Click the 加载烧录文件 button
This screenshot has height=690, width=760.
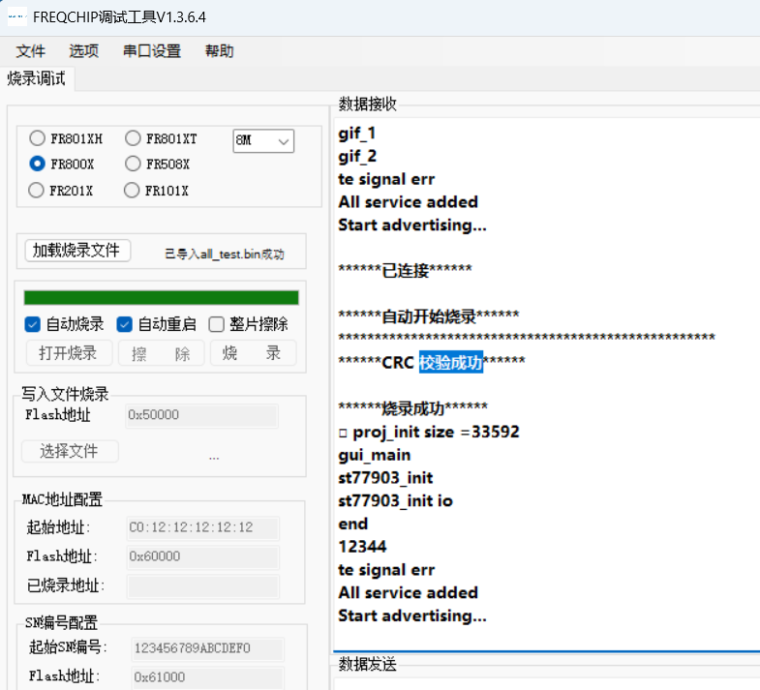click(77, 251)
